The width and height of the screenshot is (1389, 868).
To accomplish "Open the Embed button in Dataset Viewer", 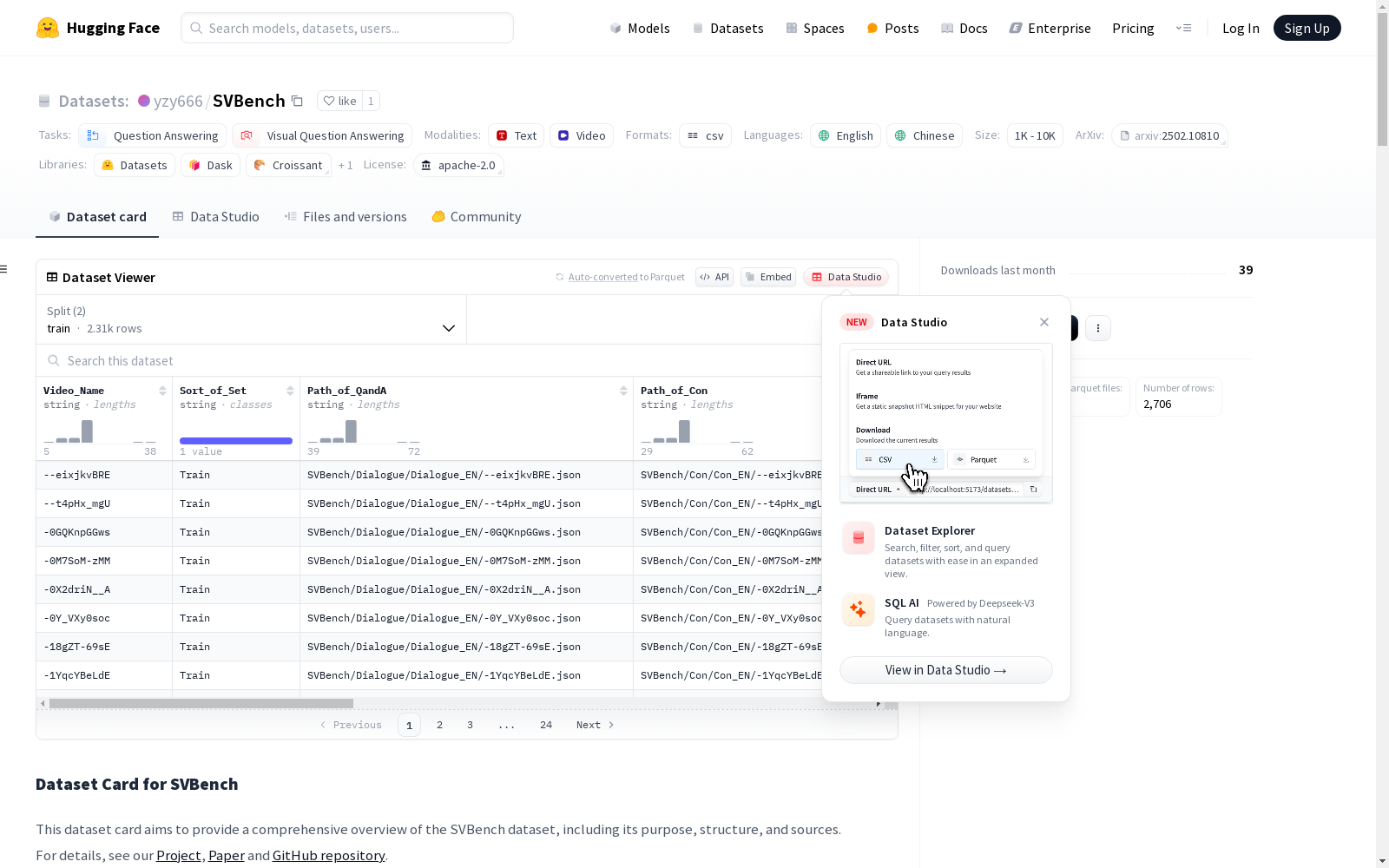I will [x=768, y=277].
